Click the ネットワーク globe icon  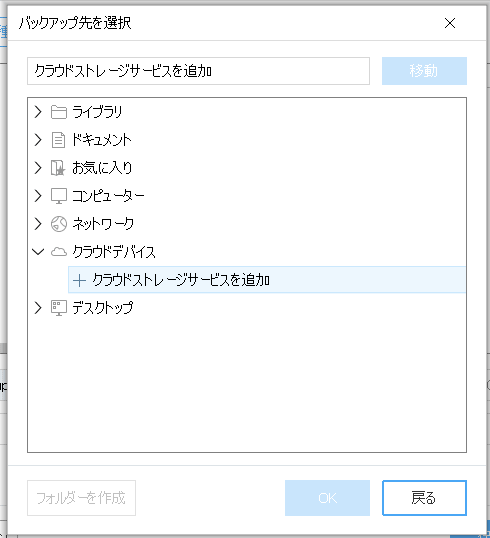click(x=59, y=224)
